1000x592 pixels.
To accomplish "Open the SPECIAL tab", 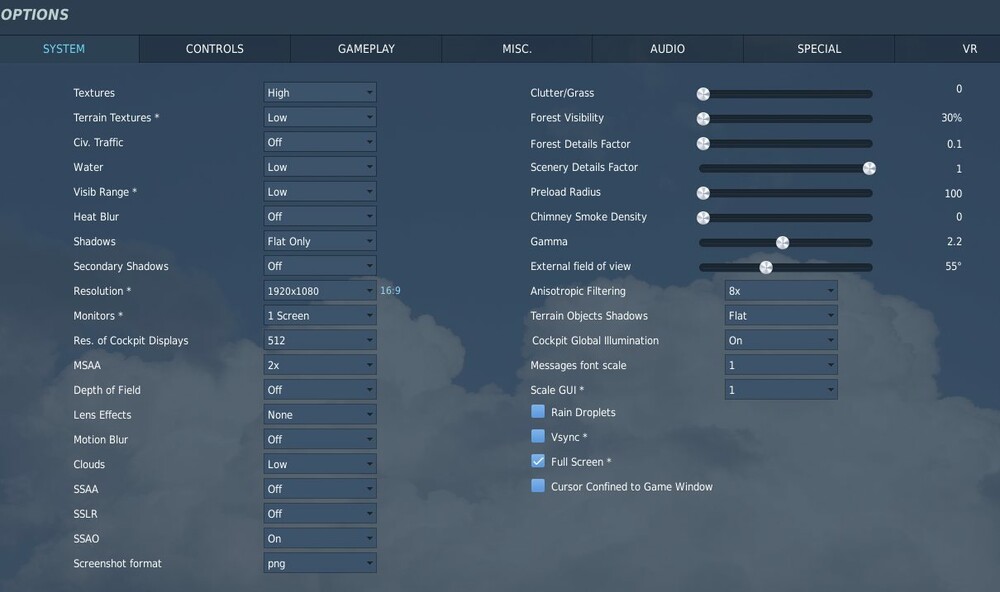I will pyautogui.click(x=819, y=49).
